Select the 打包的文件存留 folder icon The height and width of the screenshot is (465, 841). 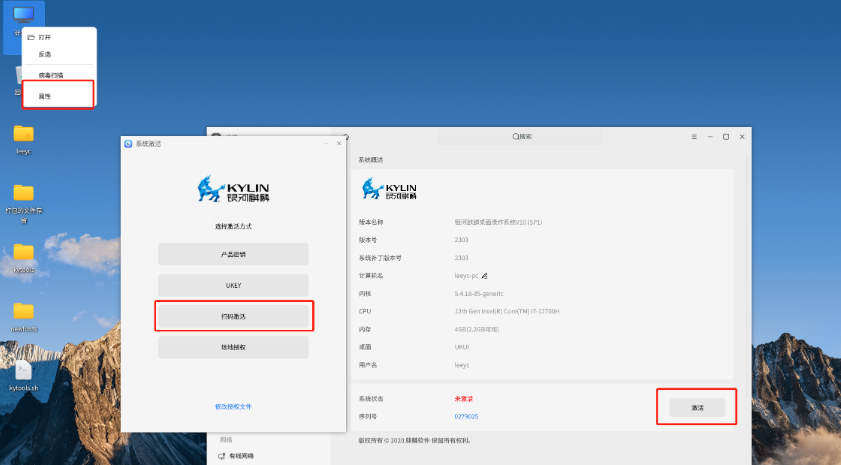[x=24, y=193]
